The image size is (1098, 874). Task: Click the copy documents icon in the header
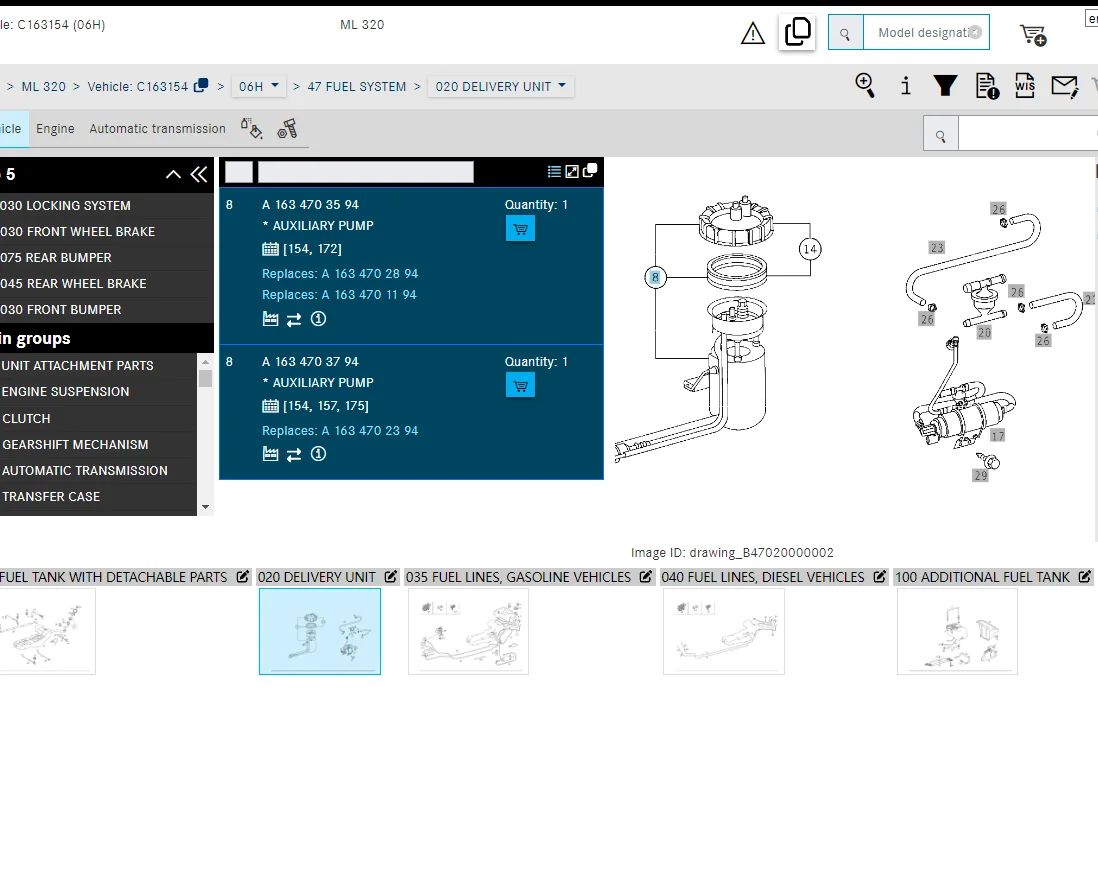click(797, 32)
